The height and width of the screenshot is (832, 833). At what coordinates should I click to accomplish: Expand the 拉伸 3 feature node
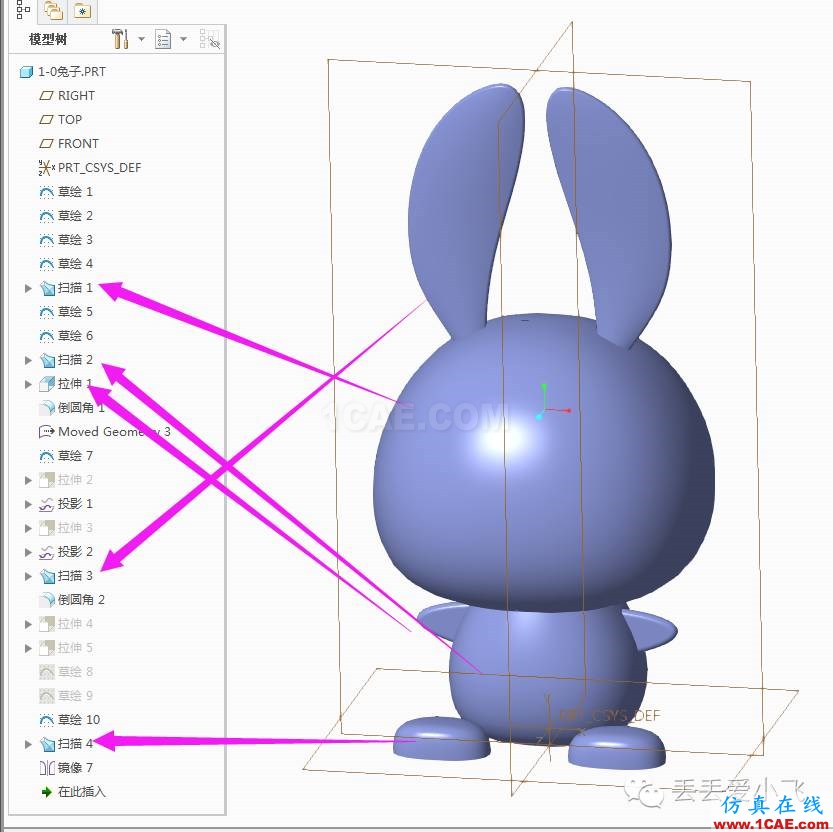(28, 528)
